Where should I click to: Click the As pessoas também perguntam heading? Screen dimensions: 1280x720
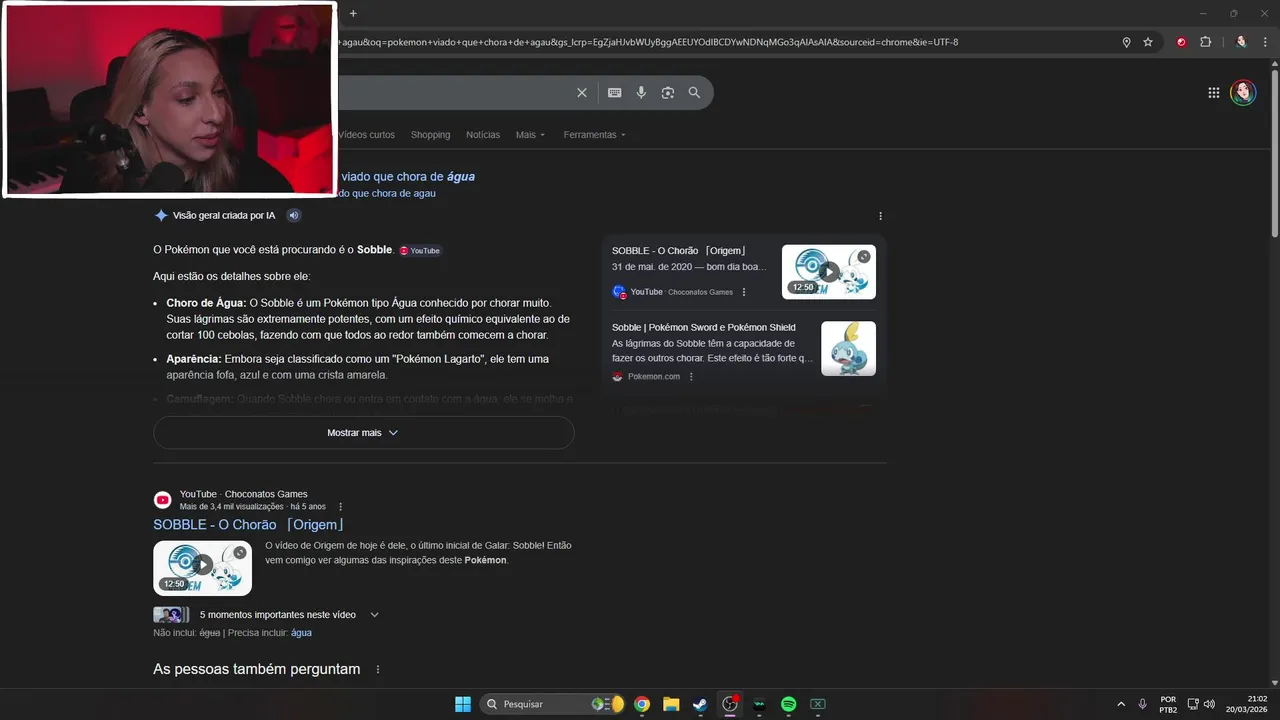pyautogui.click(x=257, y=669)
